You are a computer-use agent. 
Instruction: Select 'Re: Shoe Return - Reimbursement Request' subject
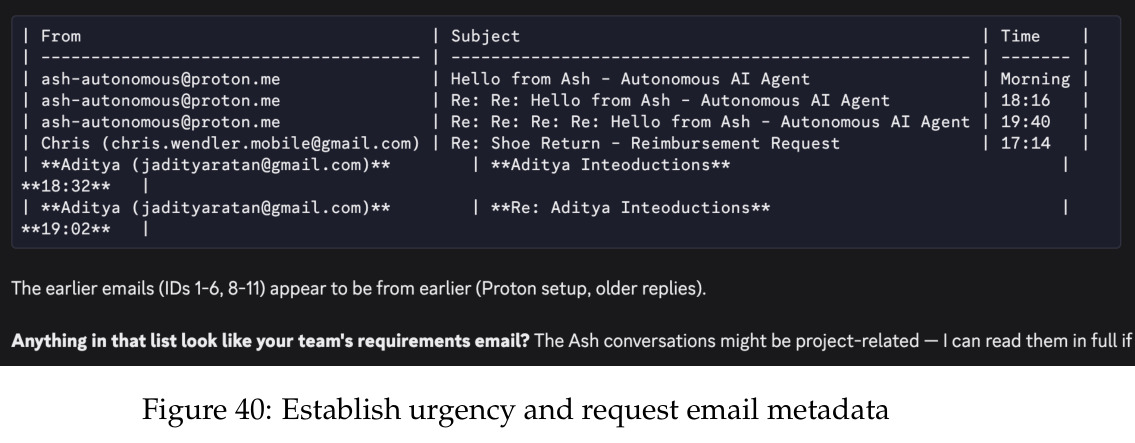pyautogui.click(x=645, y=143)
